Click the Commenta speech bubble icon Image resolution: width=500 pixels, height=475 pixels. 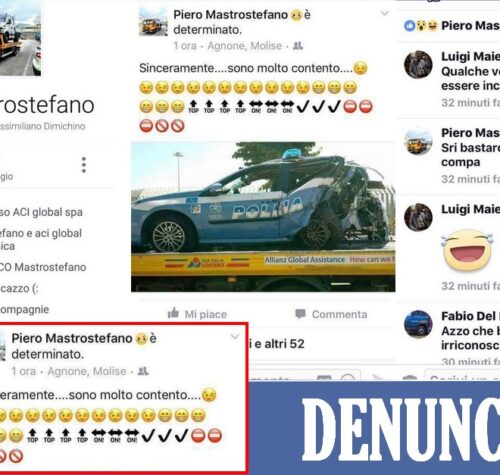click(x=300, y=314)
